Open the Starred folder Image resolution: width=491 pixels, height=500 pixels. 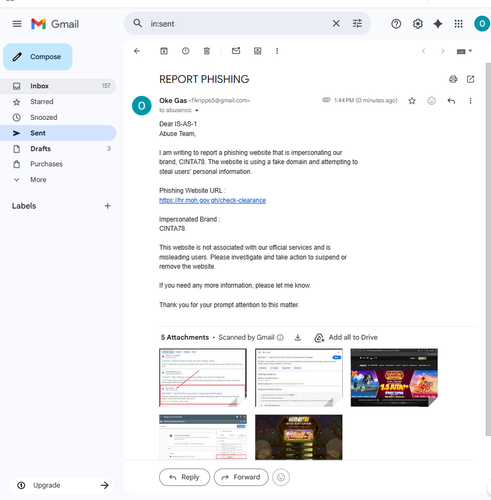click(58, 102)
